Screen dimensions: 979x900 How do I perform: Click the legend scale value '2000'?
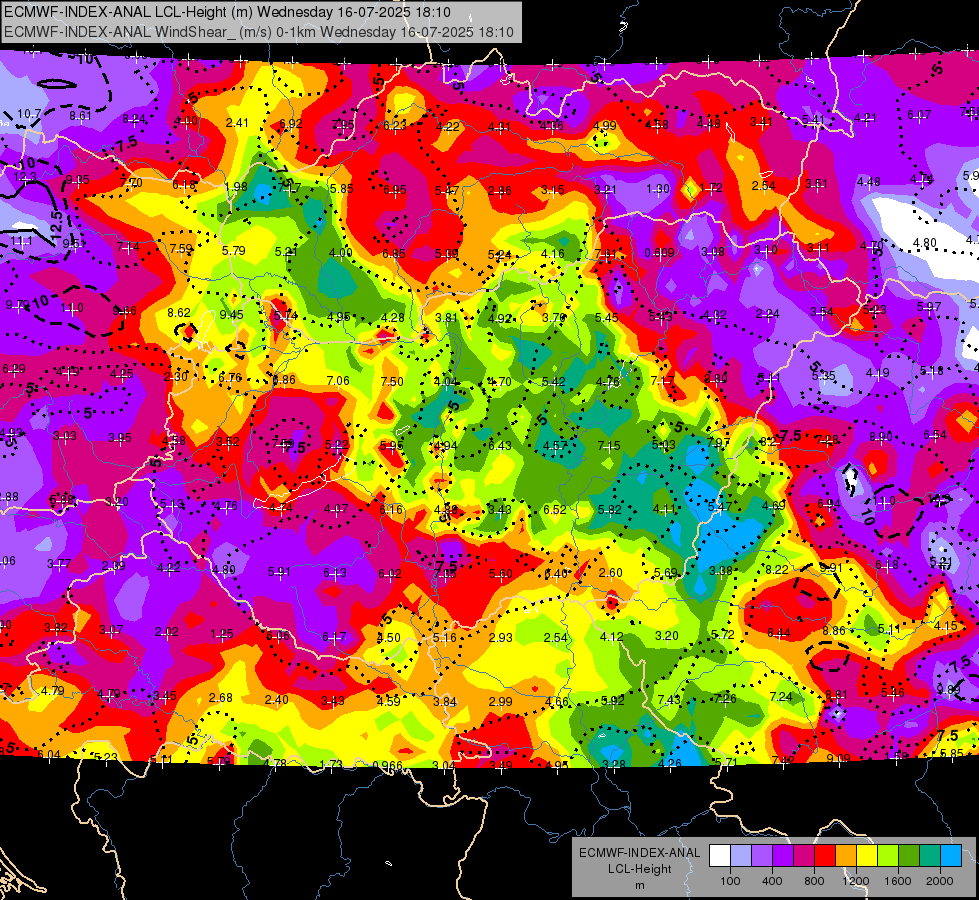tap(940, 881)
